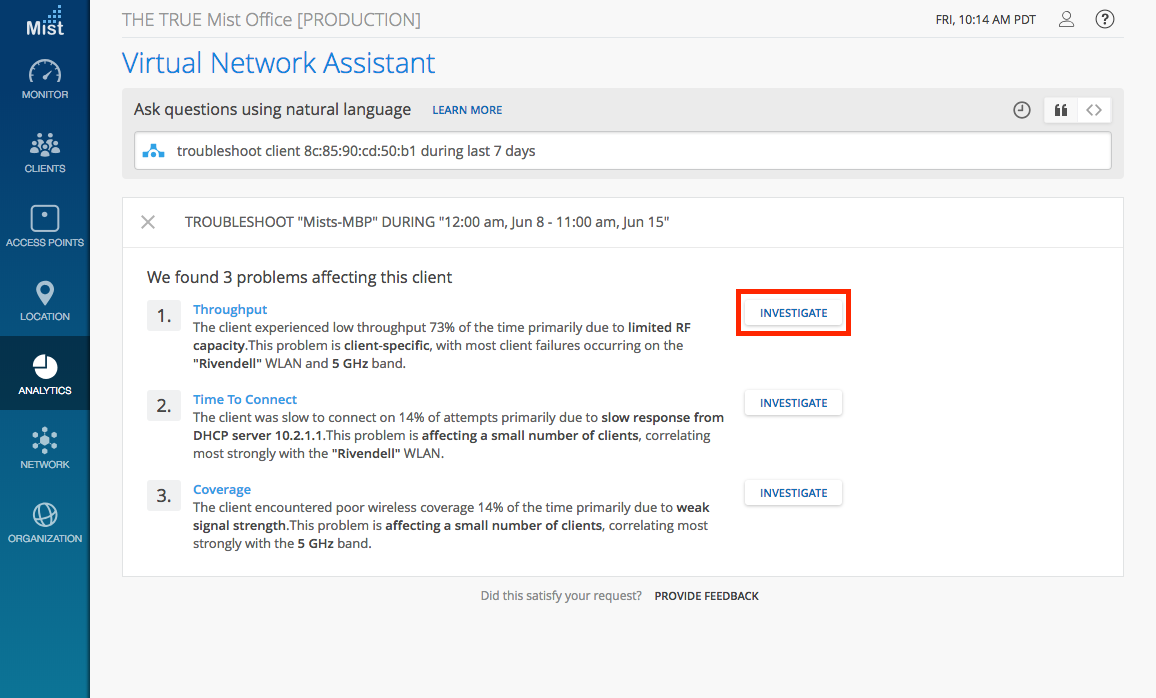Screen dimensions: 1156x698
Task: Open the user account profile icon
Action: pyautogui.click(x=1066, y=19)
